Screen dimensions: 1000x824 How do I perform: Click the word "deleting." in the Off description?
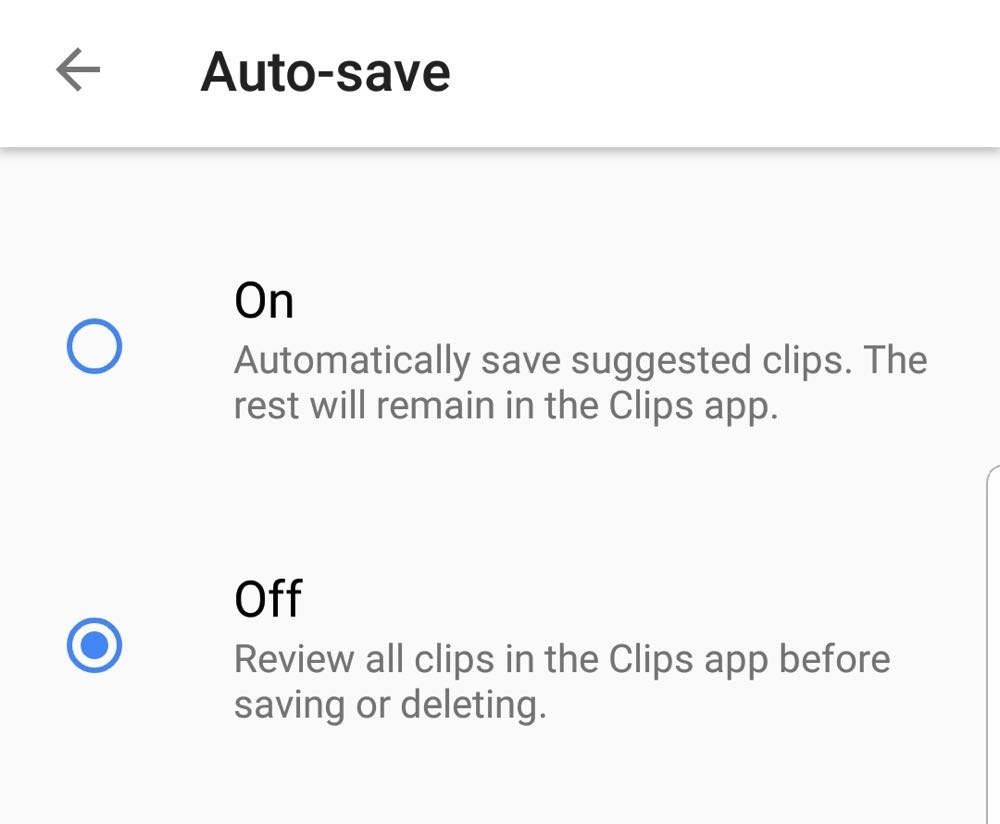pos(473,705)
